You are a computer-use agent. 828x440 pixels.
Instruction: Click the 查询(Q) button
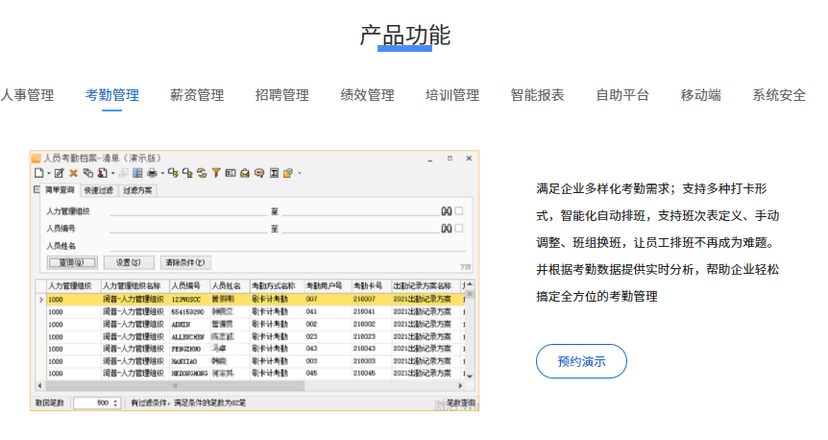72,263
